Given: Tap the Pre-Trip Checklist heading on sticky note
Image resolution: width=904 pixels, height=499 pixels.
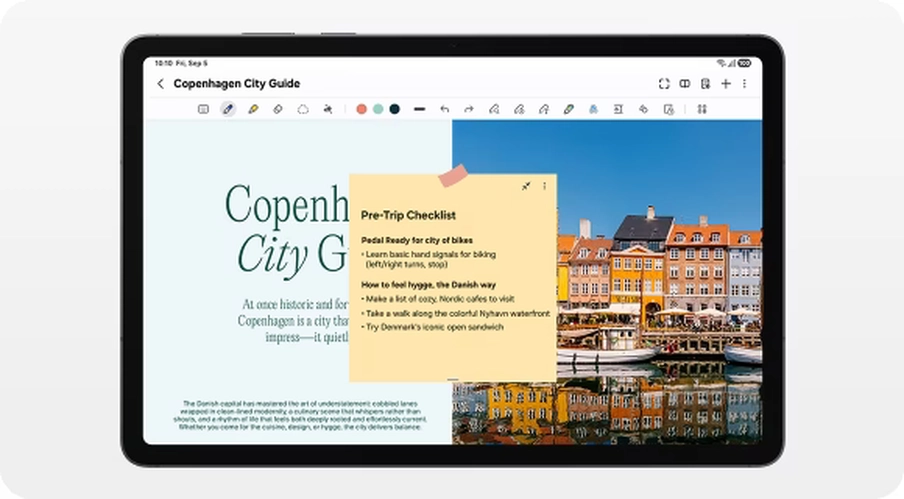Looking at the screenshot, I should click(408, 215).
